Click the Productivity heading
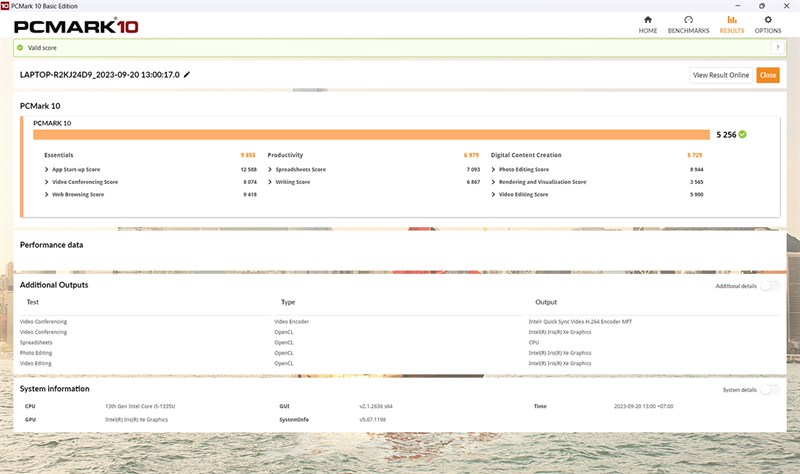This screenshot has height=474, width=800. point(285,155)
